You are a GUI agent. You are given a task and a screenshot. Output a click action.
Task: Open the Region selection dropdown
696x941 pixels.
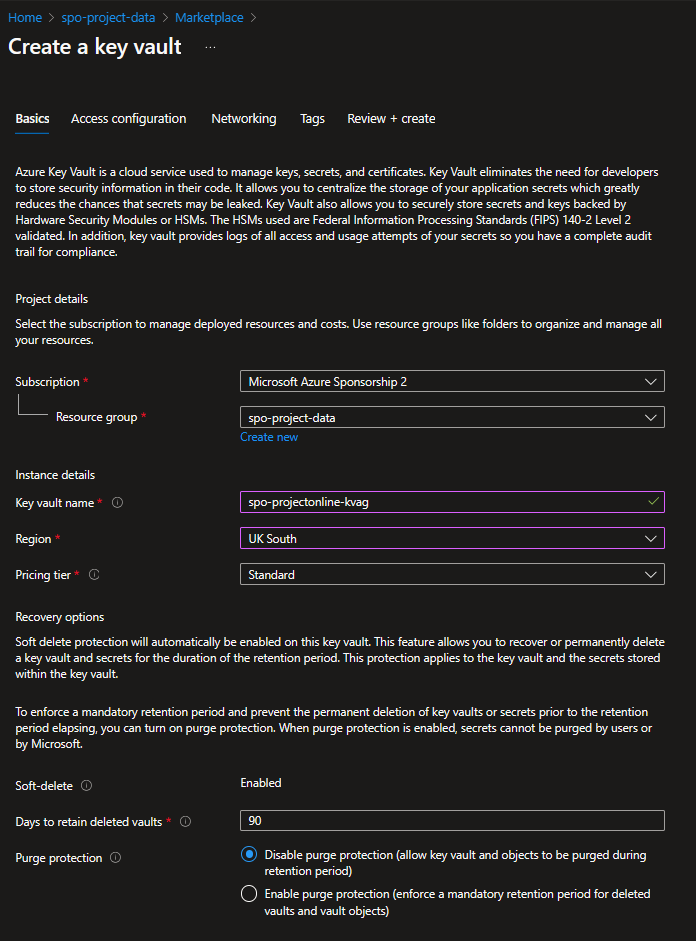(452, 538)
